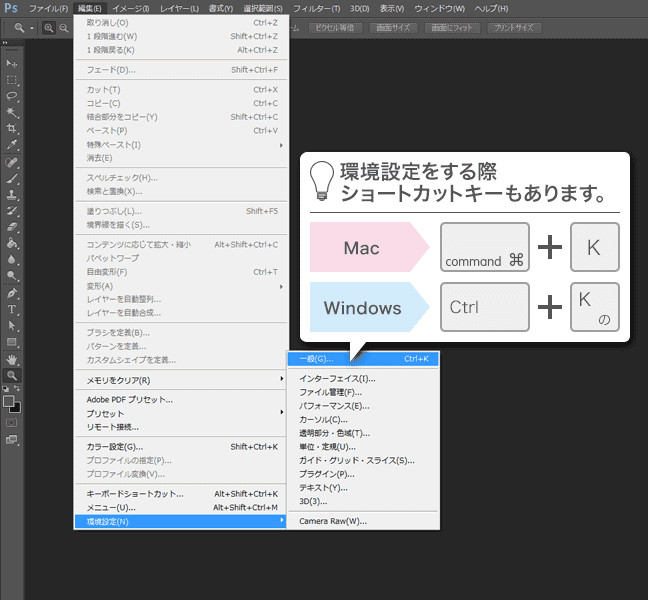Select the Hand tool
Screen dimensions: 648x600
tap(12, 358)
